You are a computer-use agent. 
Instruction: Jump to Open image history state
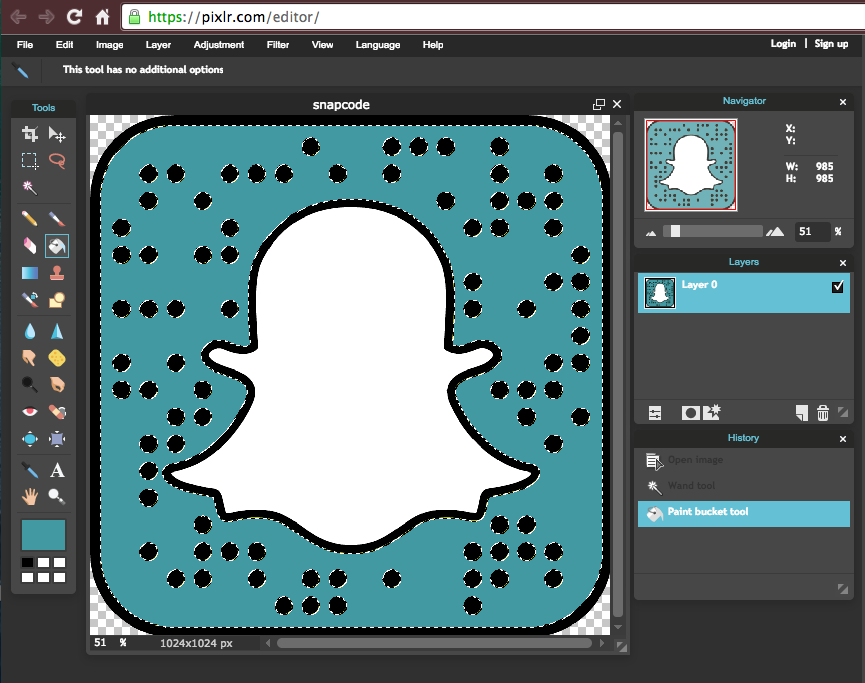click(x=743, y=460)
